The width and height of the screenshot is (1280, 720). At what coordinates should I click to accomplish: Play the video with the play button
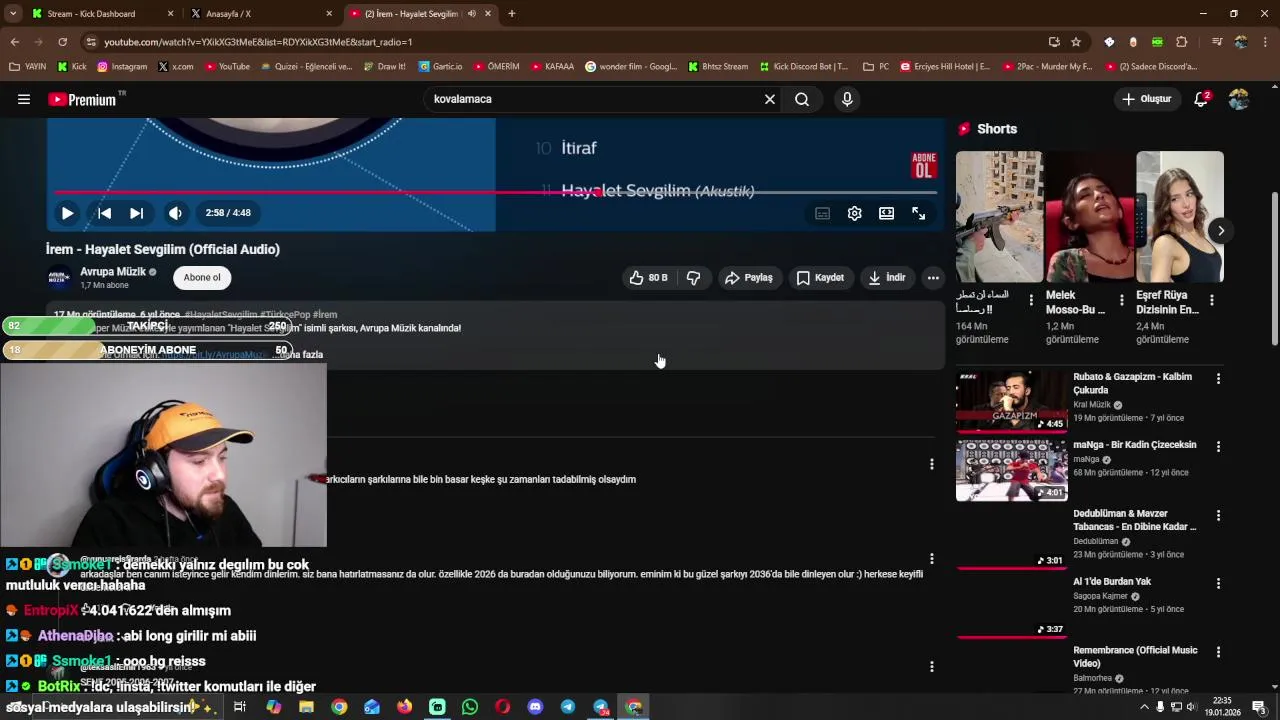click(67, 213)
